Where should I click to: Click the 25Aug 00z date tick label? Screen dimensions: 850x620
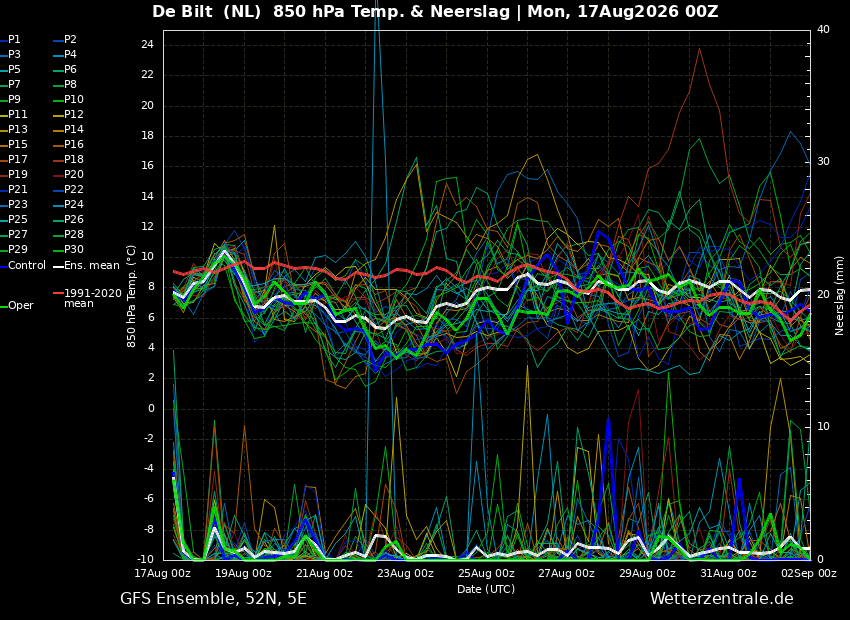[486, 573]
